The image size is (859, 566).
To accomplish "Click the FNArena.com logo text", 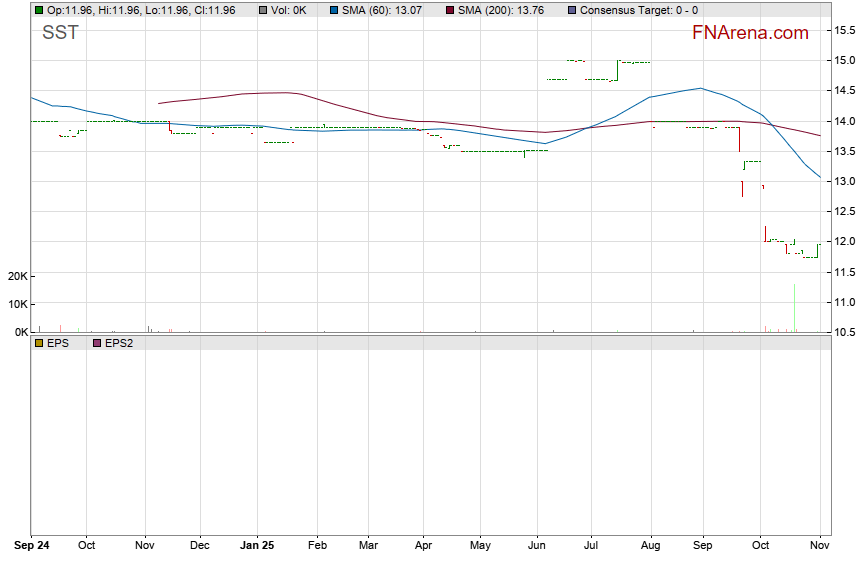I will pyautogui.click(x=750, y=33).
